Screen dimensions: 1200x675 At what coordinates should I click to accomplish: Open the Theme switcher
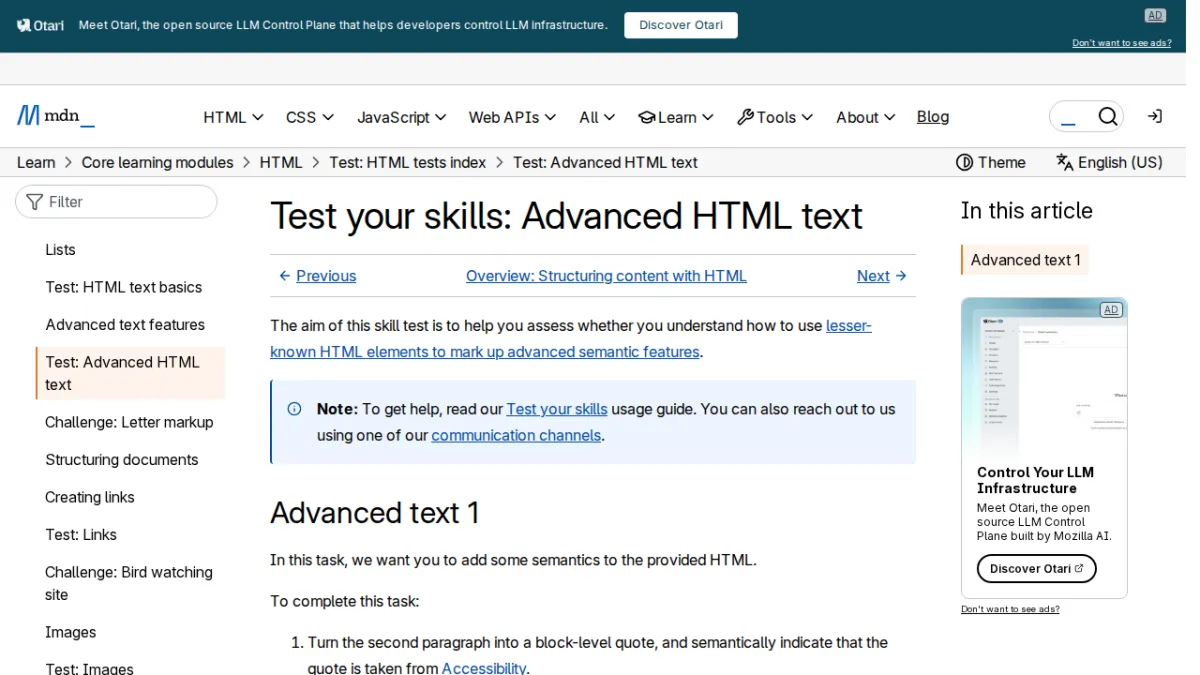[x=991, y=162]
